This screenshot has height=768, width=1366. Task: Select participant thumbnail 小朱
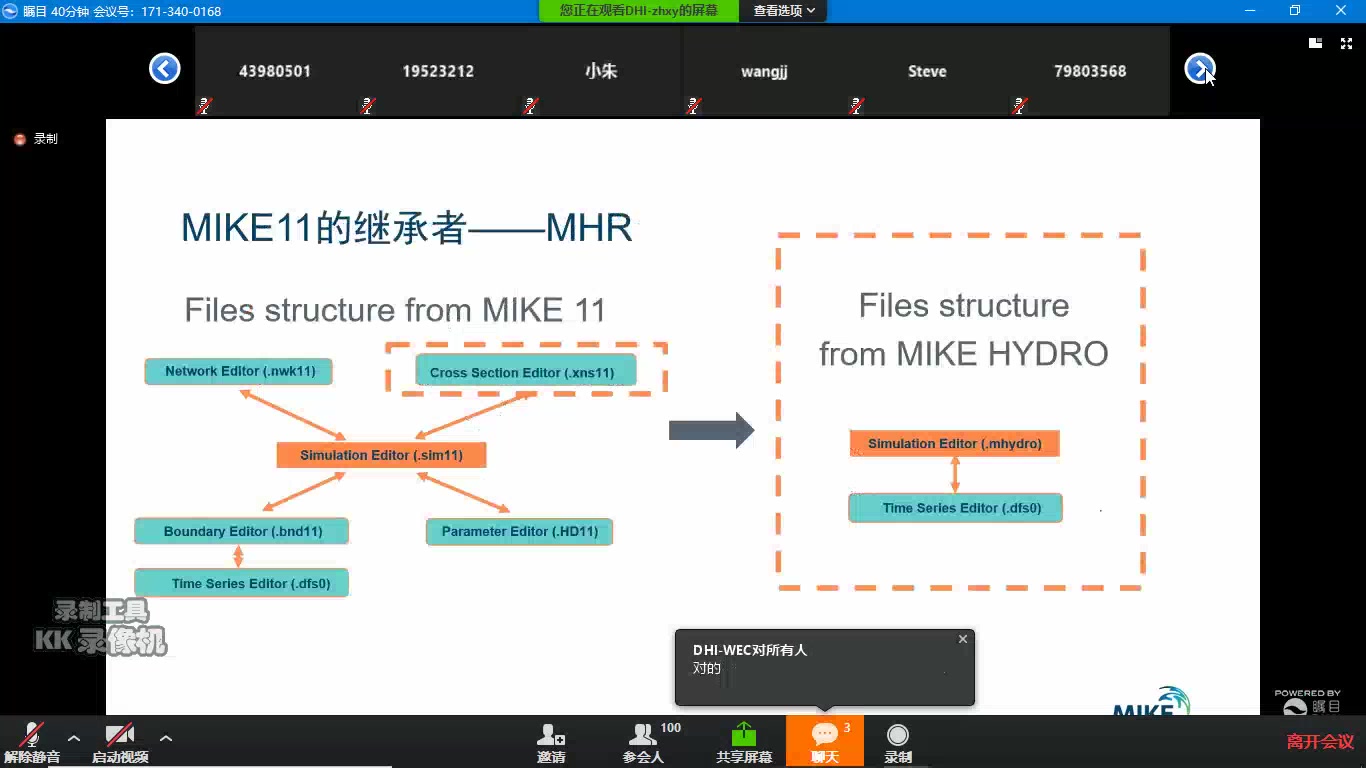pyautogui.click(x=601, y=71)
